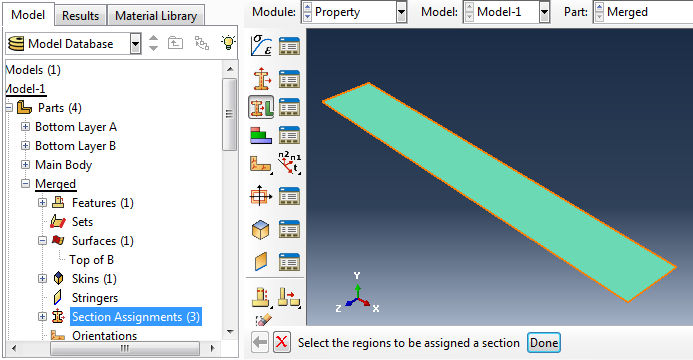
Task: Click the tree hierarchy icon in model tree header
Action: tap(202, 43)
